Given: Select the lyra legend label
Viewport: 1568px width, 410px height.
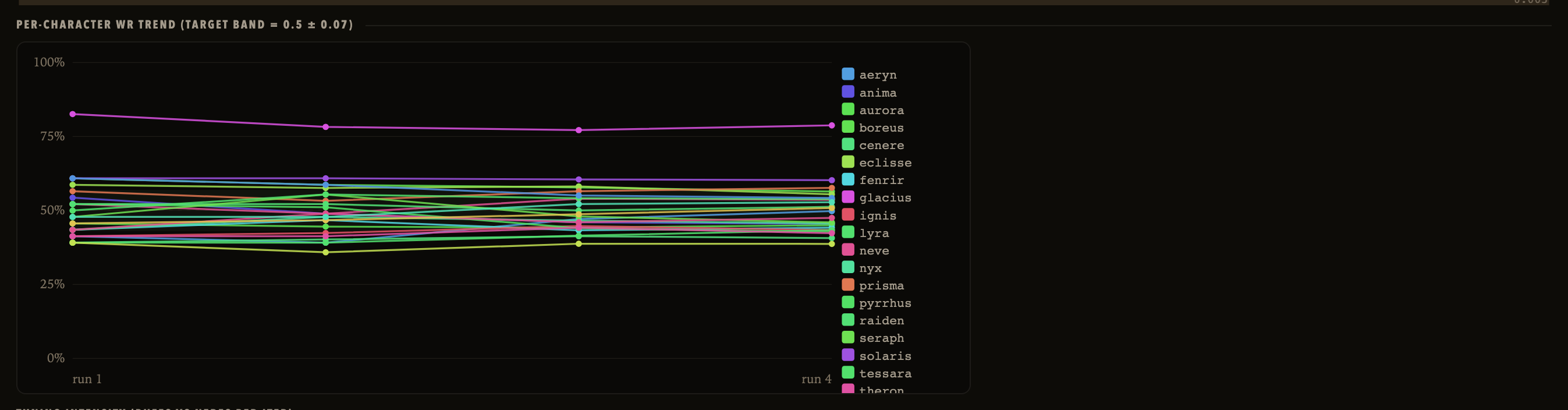Looking at the screenshot, I should (874, 234).
